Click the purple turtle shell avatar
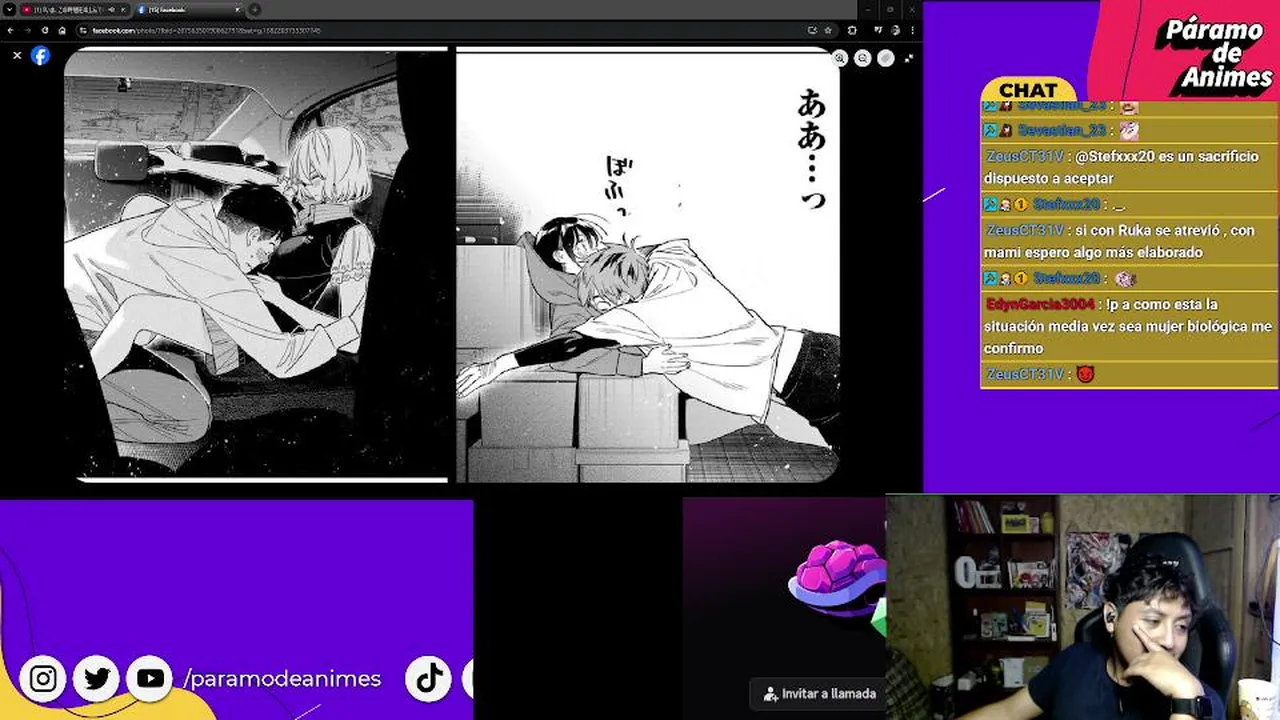 (x=838, y=578)
